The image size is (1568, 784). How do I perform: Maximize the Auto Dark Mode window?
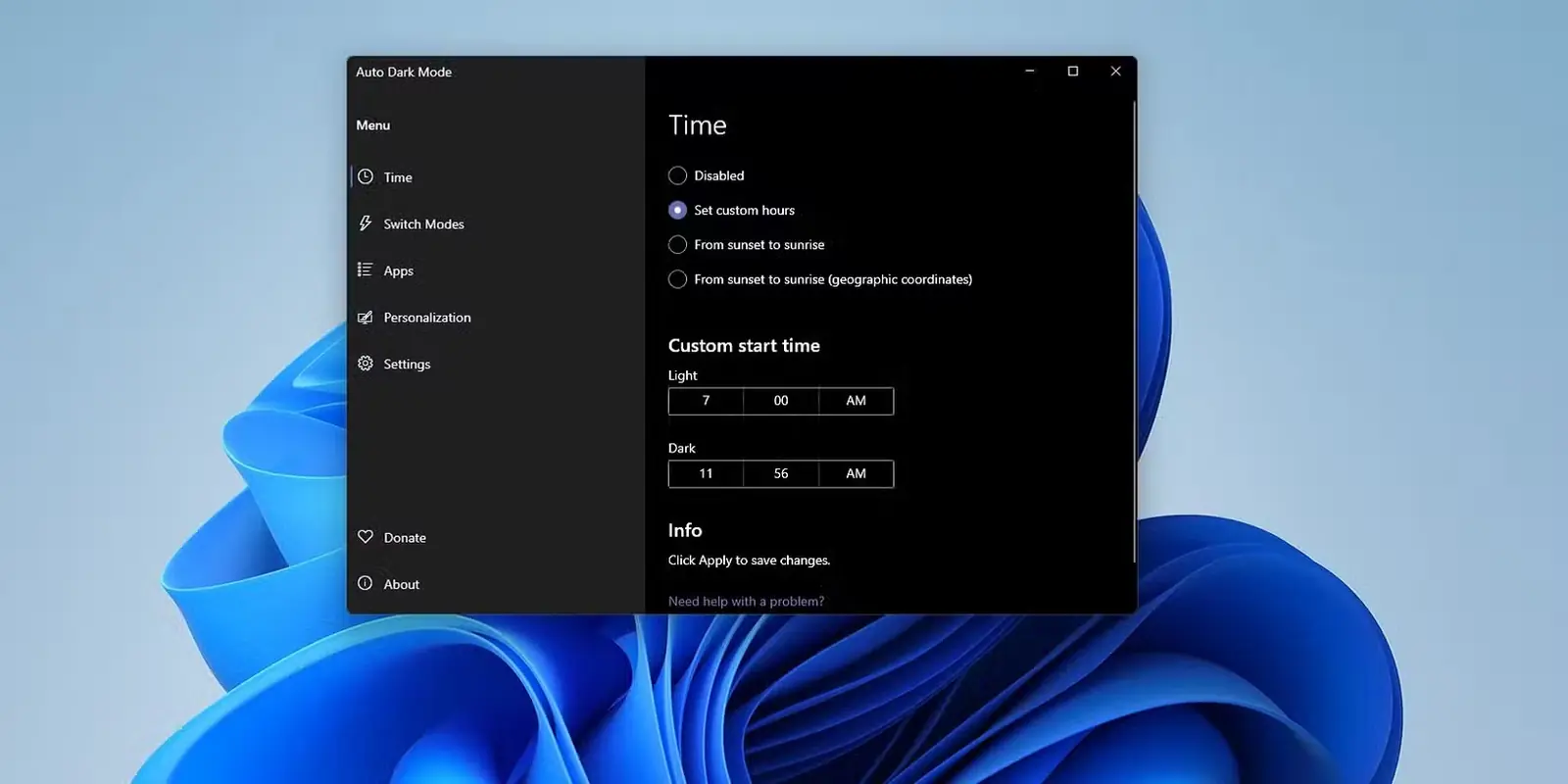click(1073, 72)
